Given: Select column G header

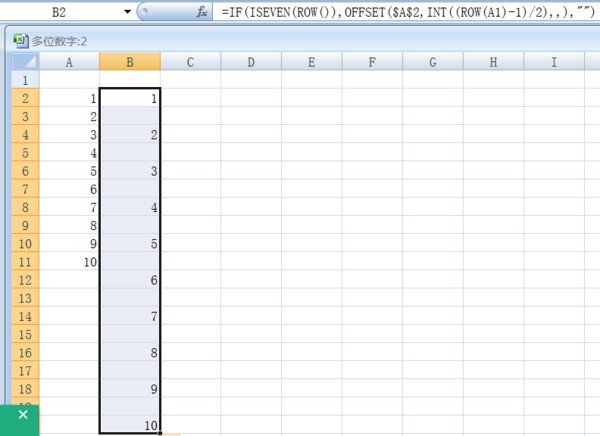Looking at the screenshot, I should click(x=433, y=62).
